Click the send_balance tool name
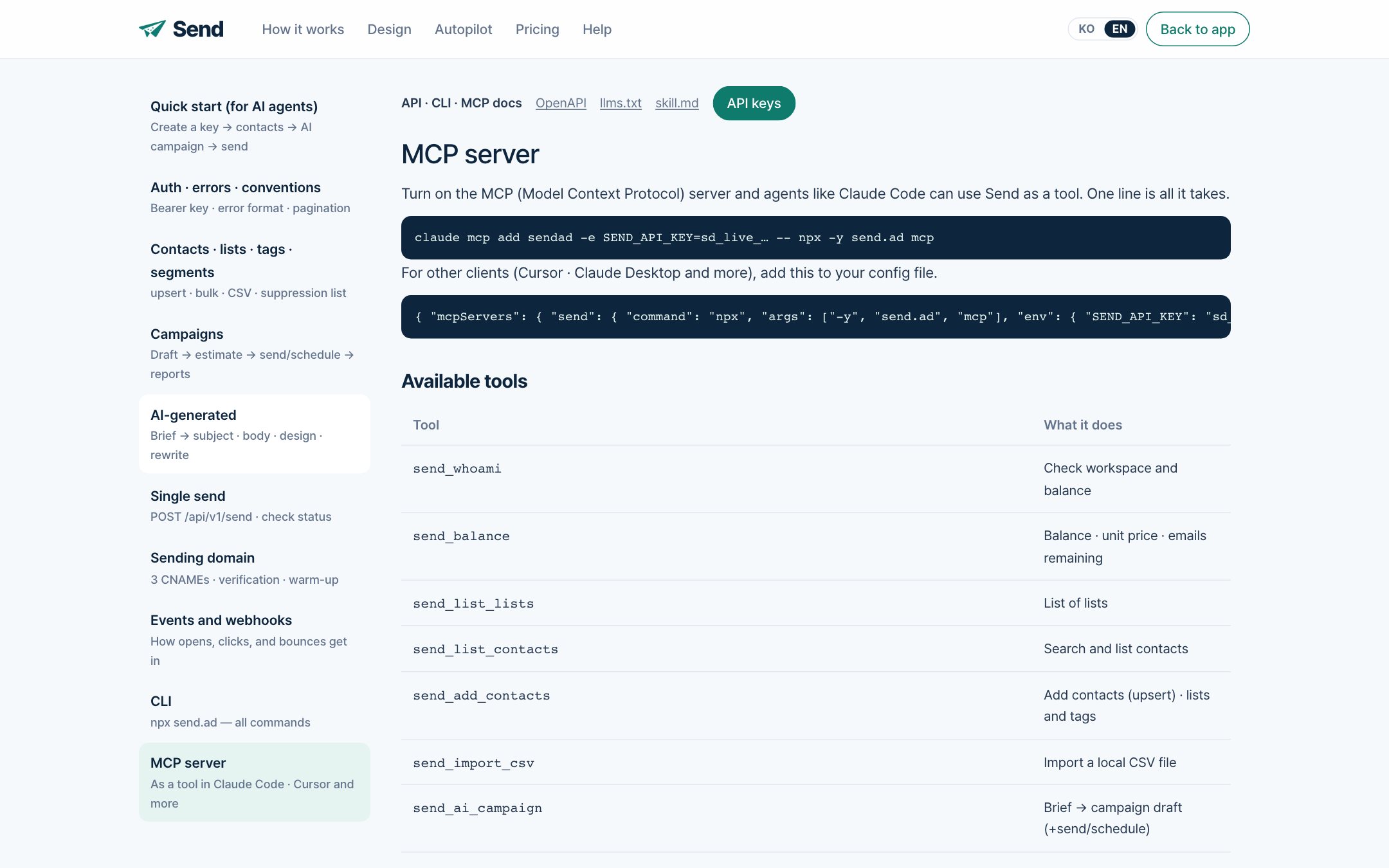The width and height of the screenshot is (1389, 868). pos(461,536)
